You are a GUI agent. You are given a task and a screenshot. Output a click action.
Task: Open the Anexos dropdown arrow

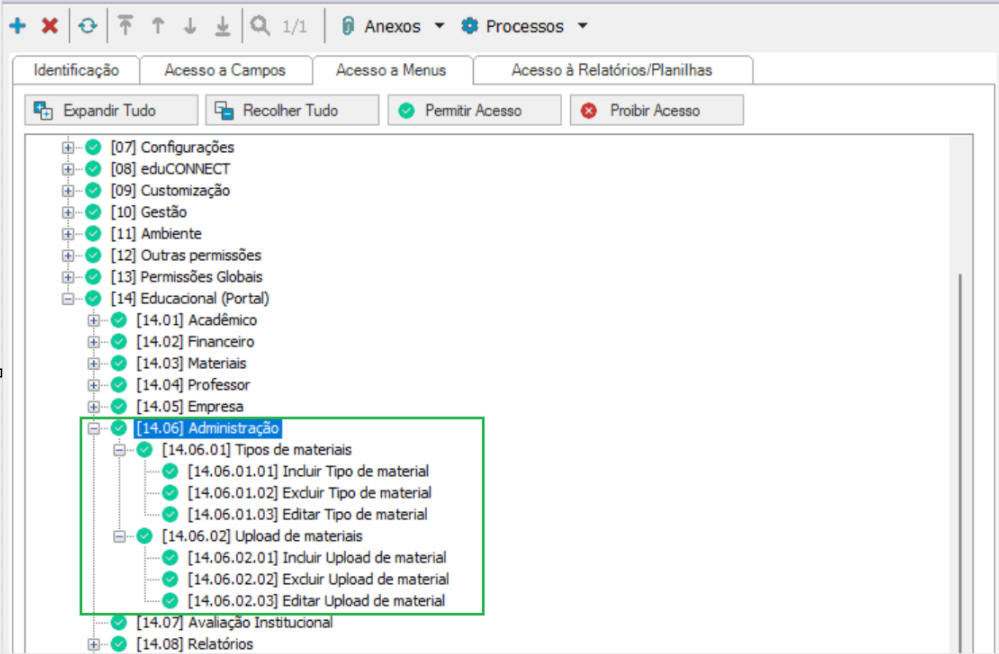click(x=439, y=26)
